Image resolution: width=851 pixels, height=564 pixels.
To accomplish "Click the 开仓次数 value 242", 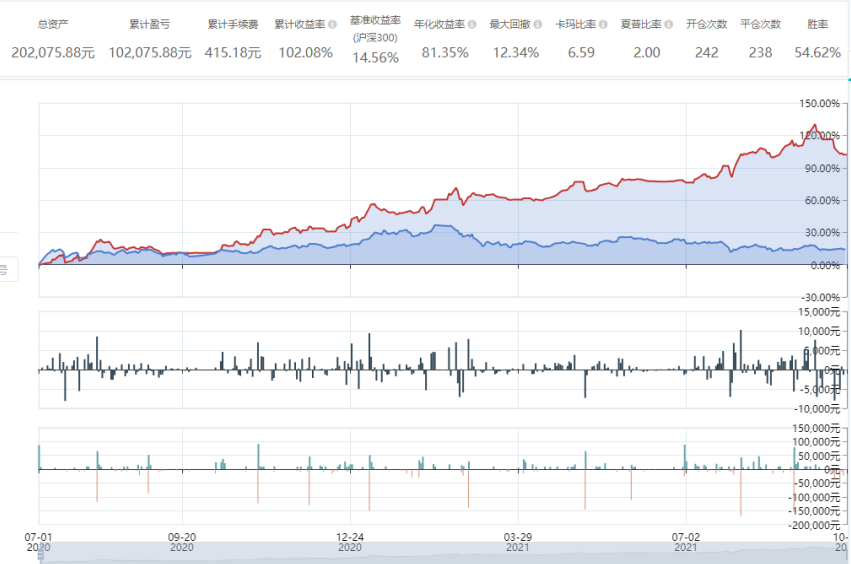I will point(706,53).
